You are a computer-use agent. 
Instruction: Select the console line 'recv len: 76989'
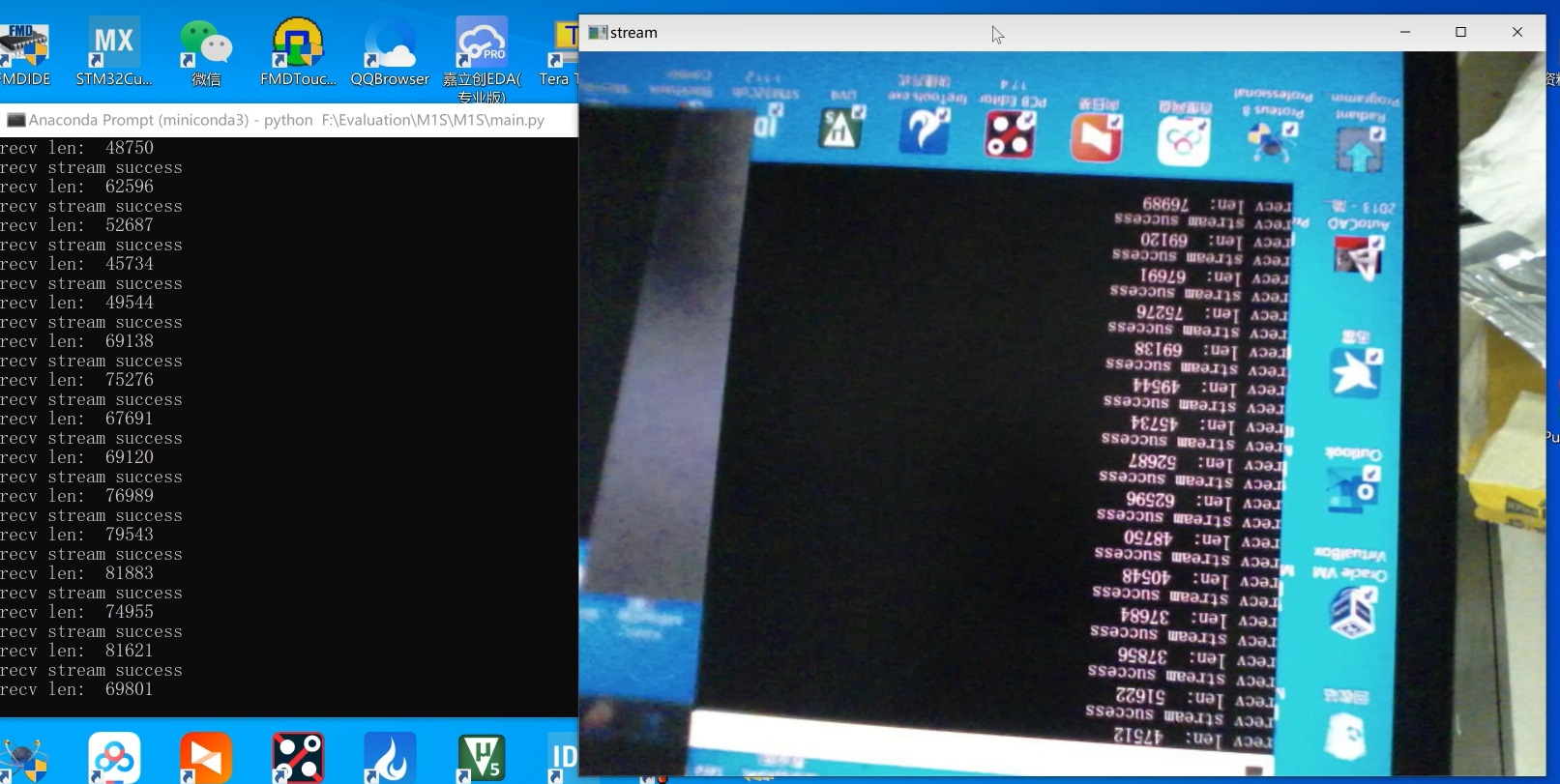pyautogui.click(x=77, y=496)
